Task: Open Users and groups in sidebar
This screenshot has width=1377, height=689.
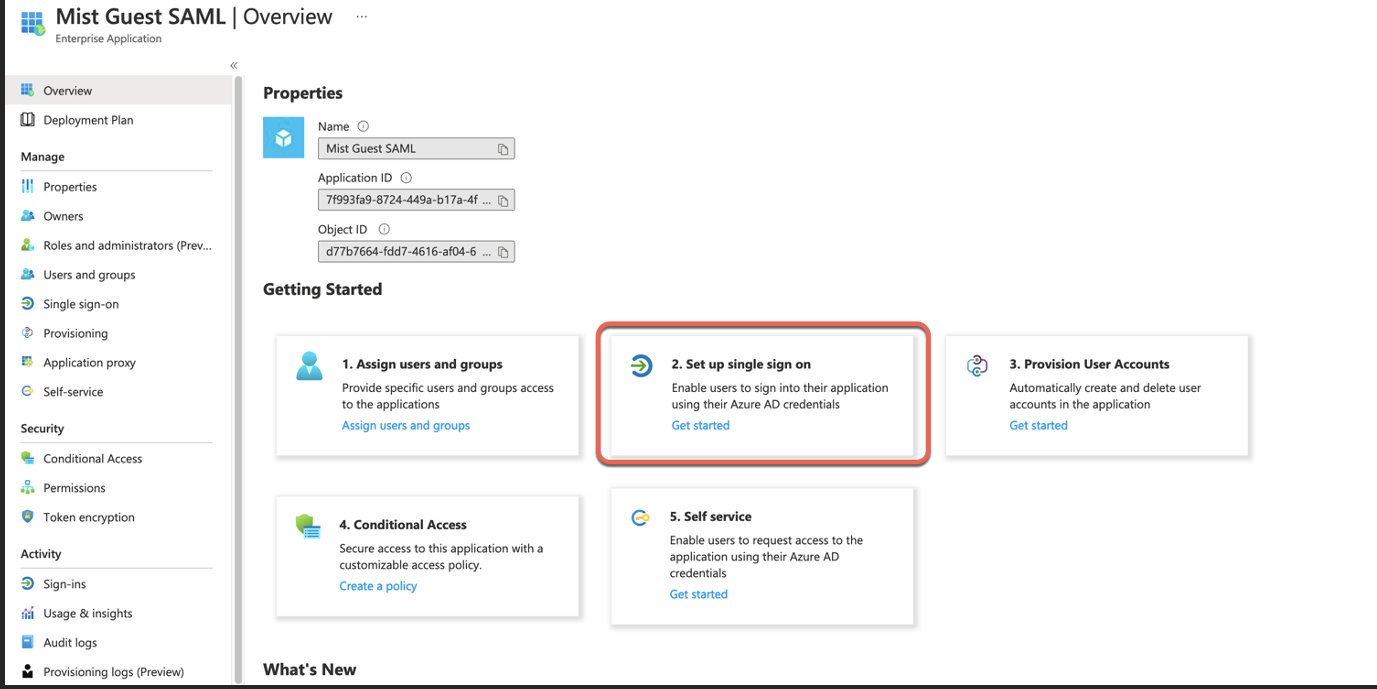Action: 89,275
